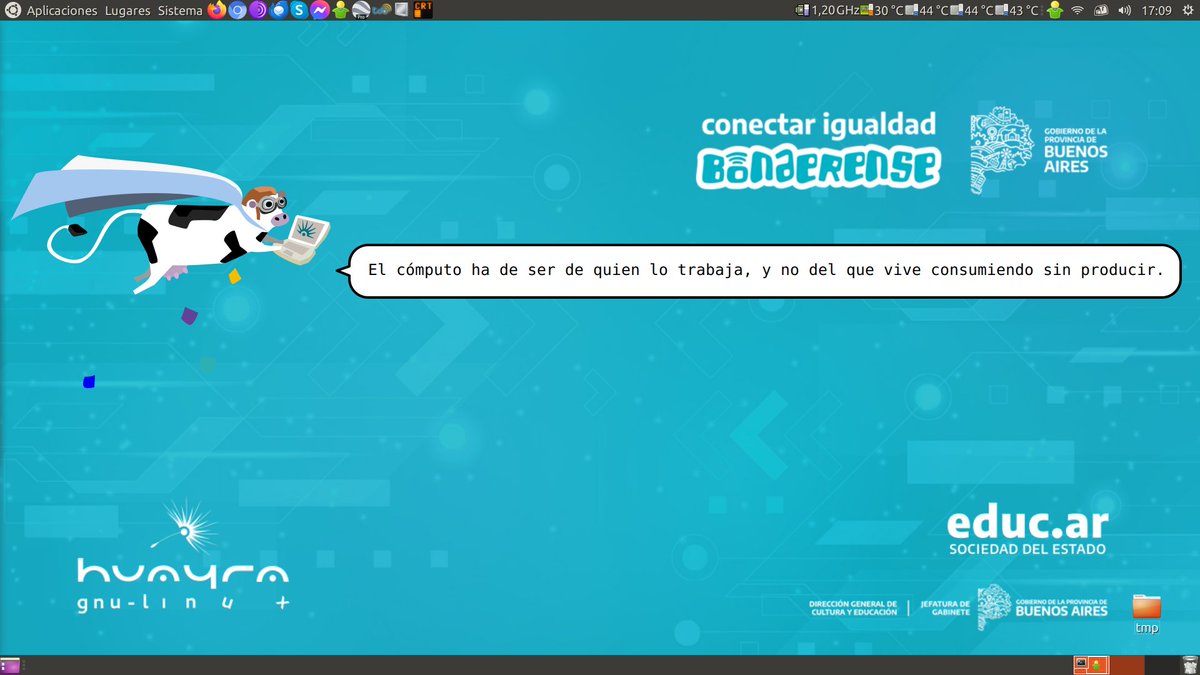Viewport: 1200px width, 675px height.
Task: Open the Sistema menu
Action: [x=179, y=11]
